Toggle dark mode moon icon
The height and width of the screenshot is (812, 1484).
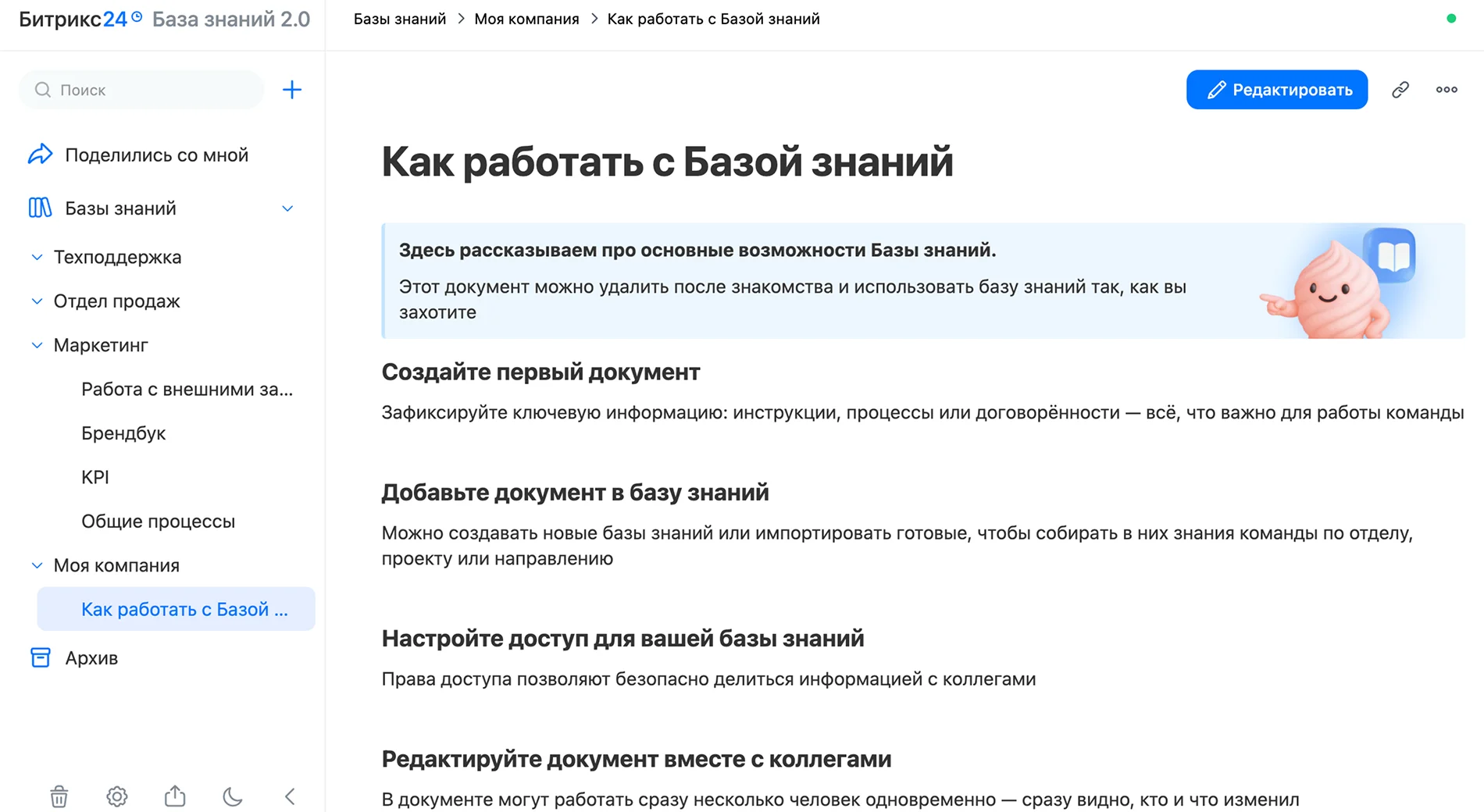(233, 796)
